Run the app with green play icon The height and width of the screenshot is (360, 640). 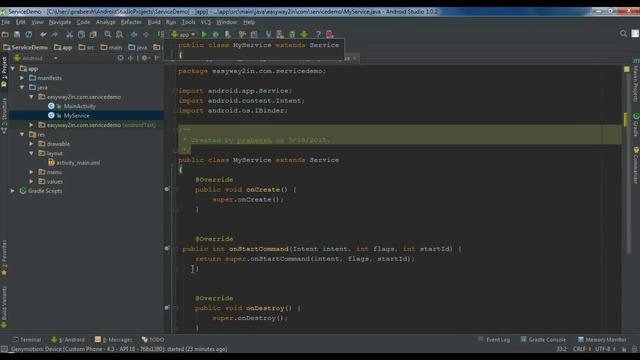coord(204,34)
